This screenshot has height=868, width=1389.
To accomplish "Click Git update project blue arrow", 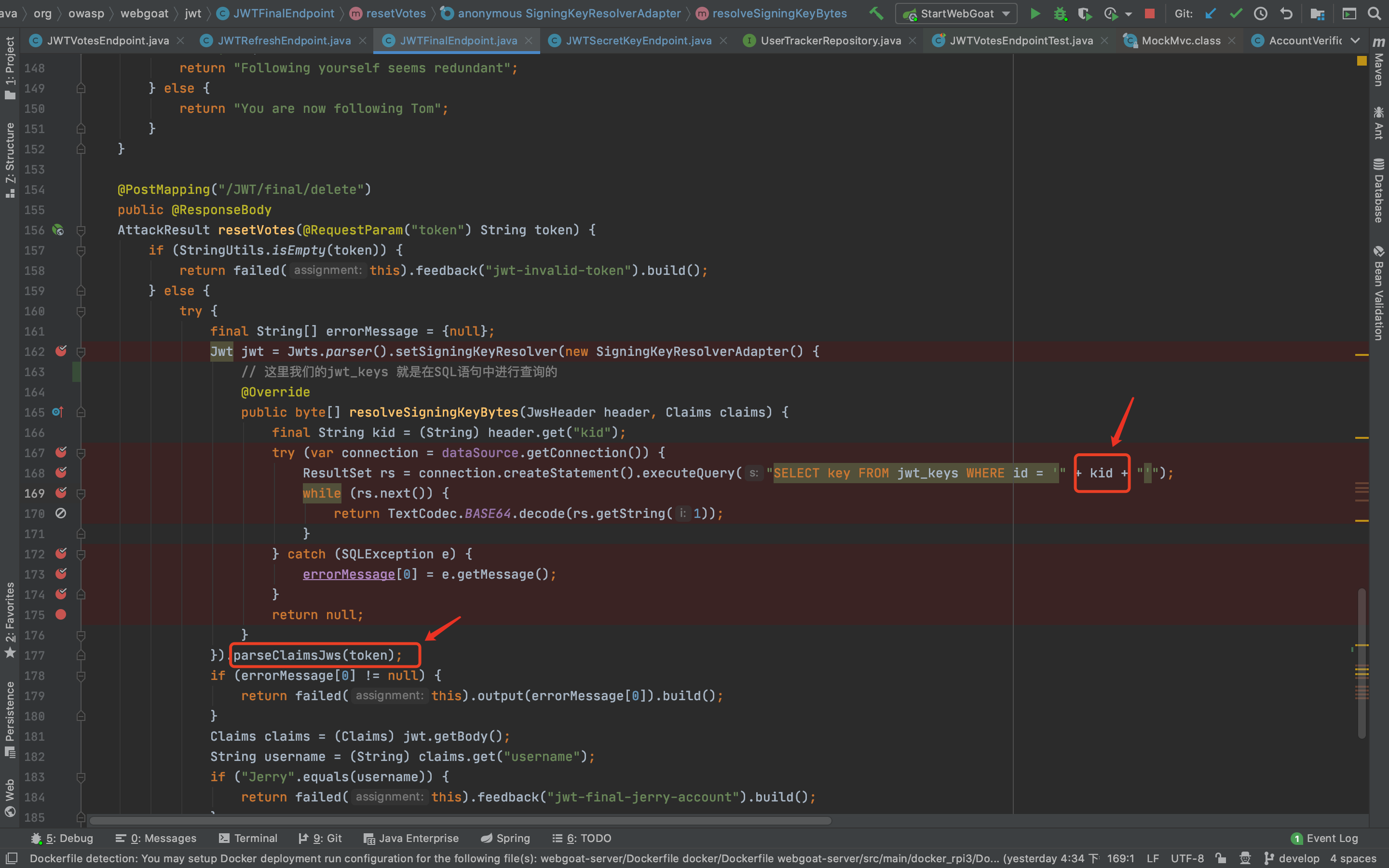I will point(1211,13).
